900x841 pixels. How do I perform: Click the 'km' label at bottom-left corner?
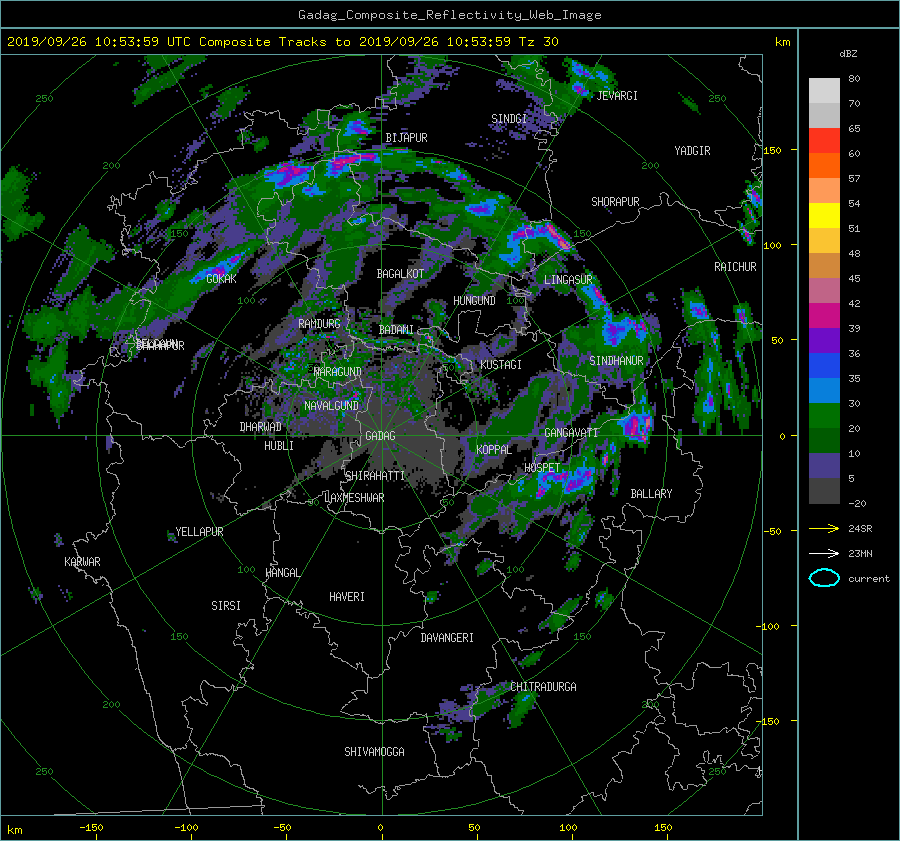coord(15,830)
